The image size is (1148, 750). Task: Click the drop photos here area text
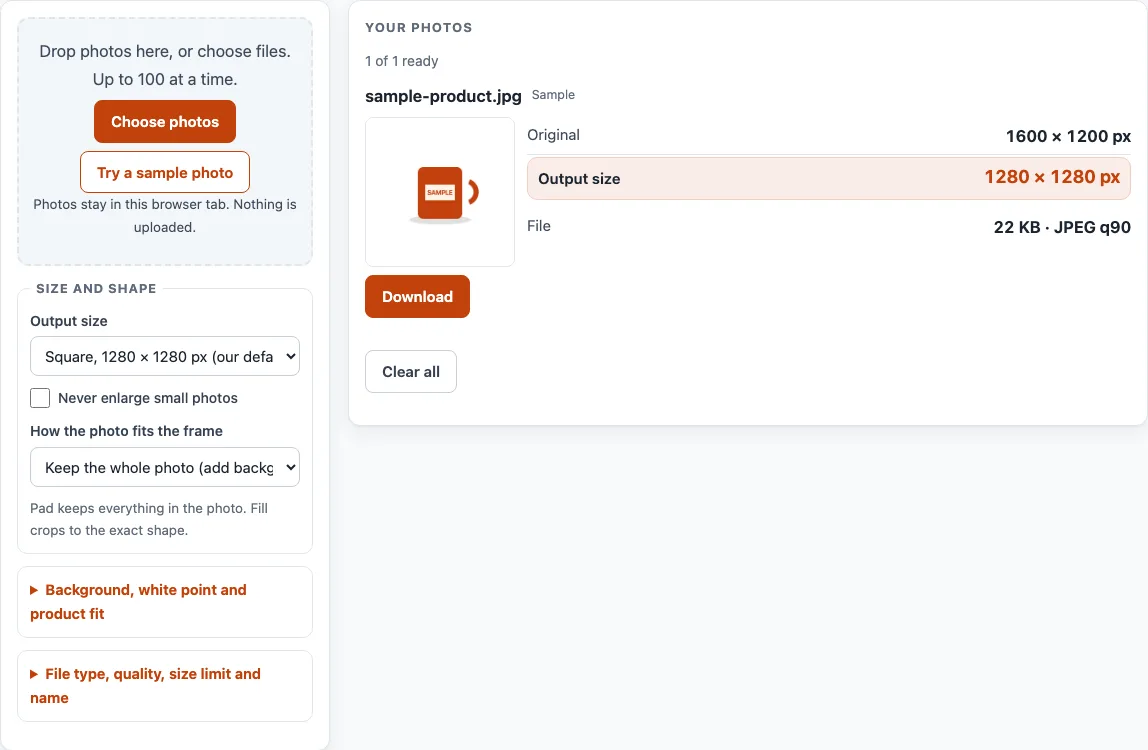165,65
